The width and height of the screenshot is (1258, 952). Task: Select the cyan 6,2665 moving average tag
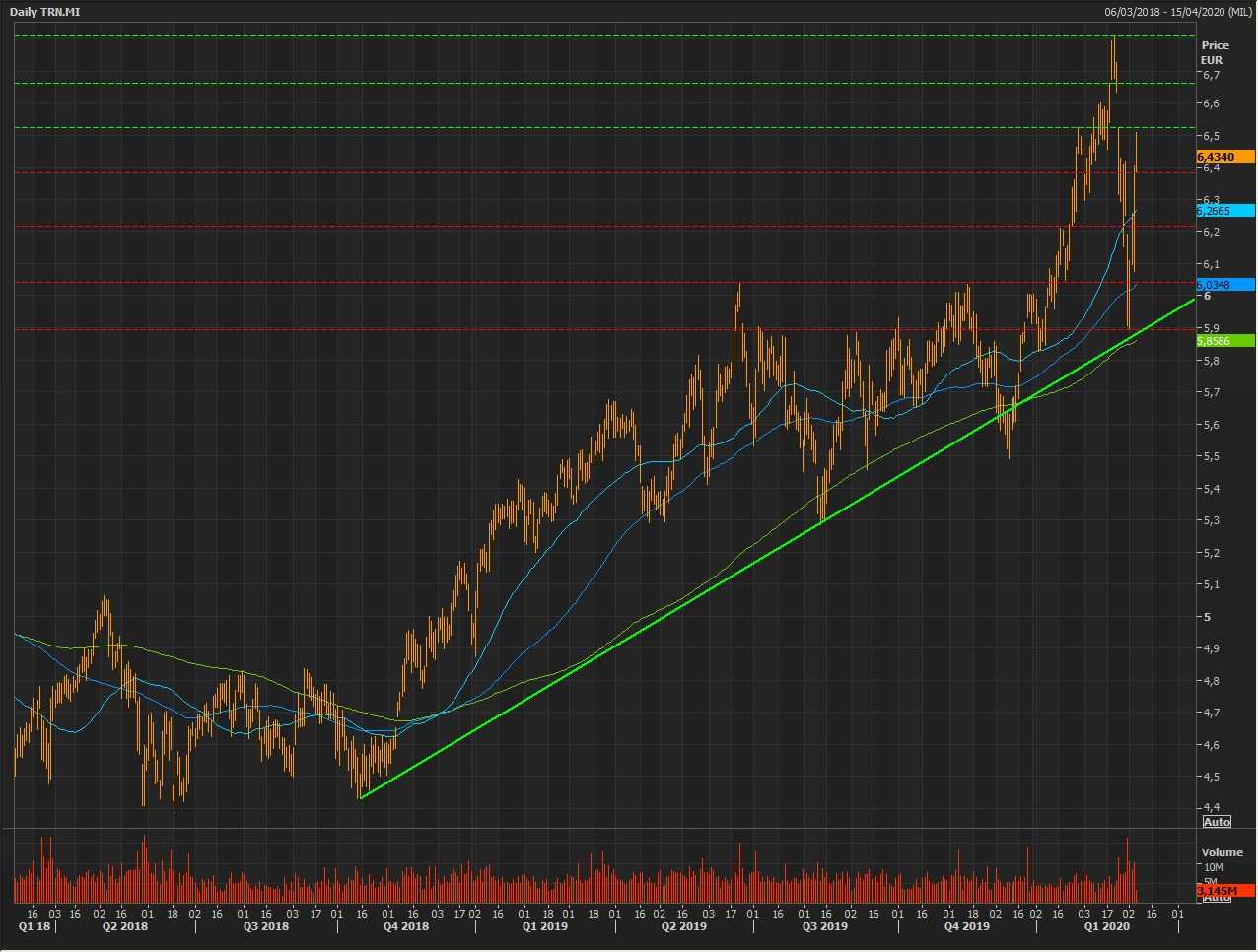click(1225, 211)
